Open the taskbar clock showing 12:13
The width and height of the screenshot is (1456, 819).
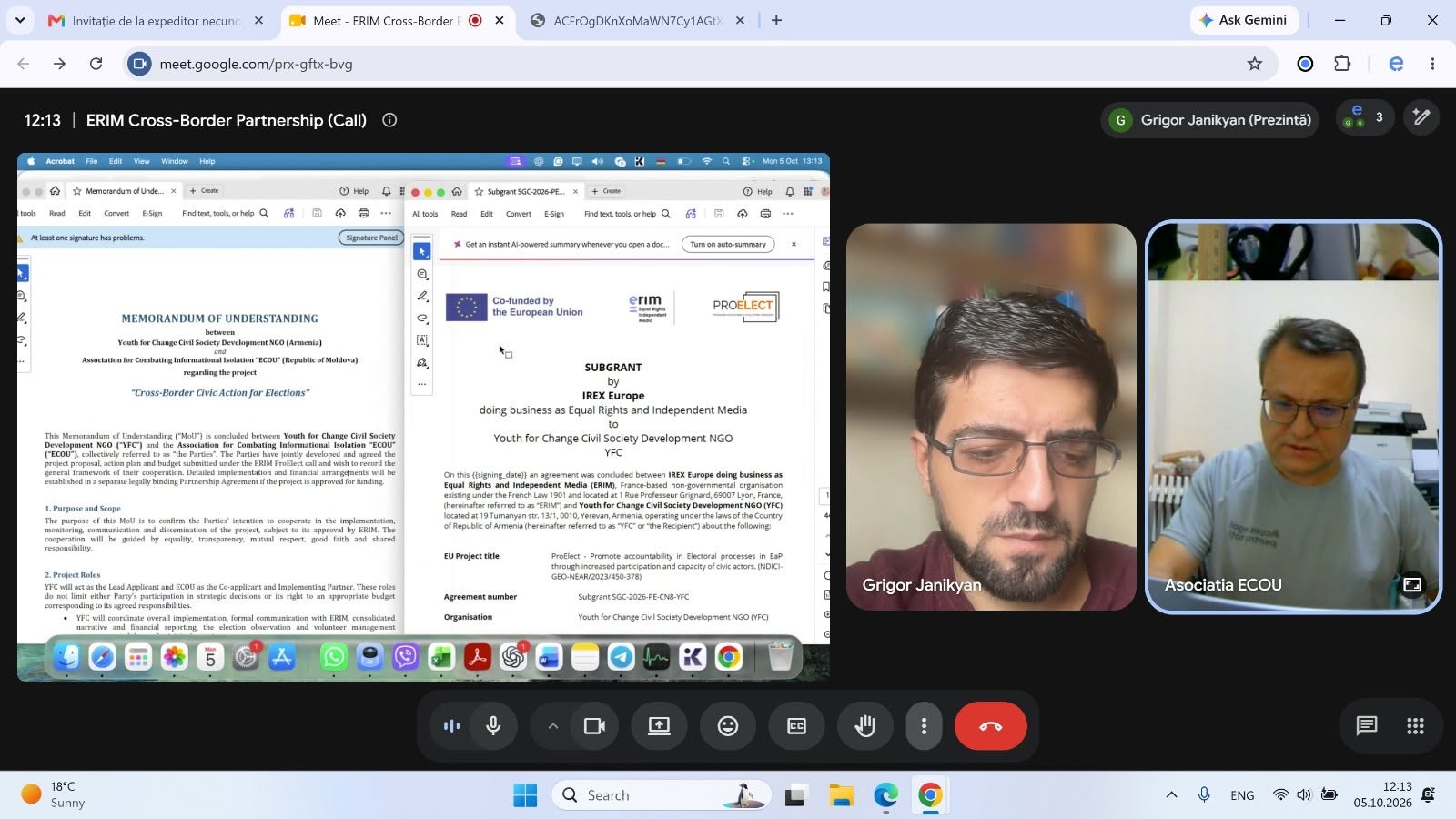coord(1382,794)
